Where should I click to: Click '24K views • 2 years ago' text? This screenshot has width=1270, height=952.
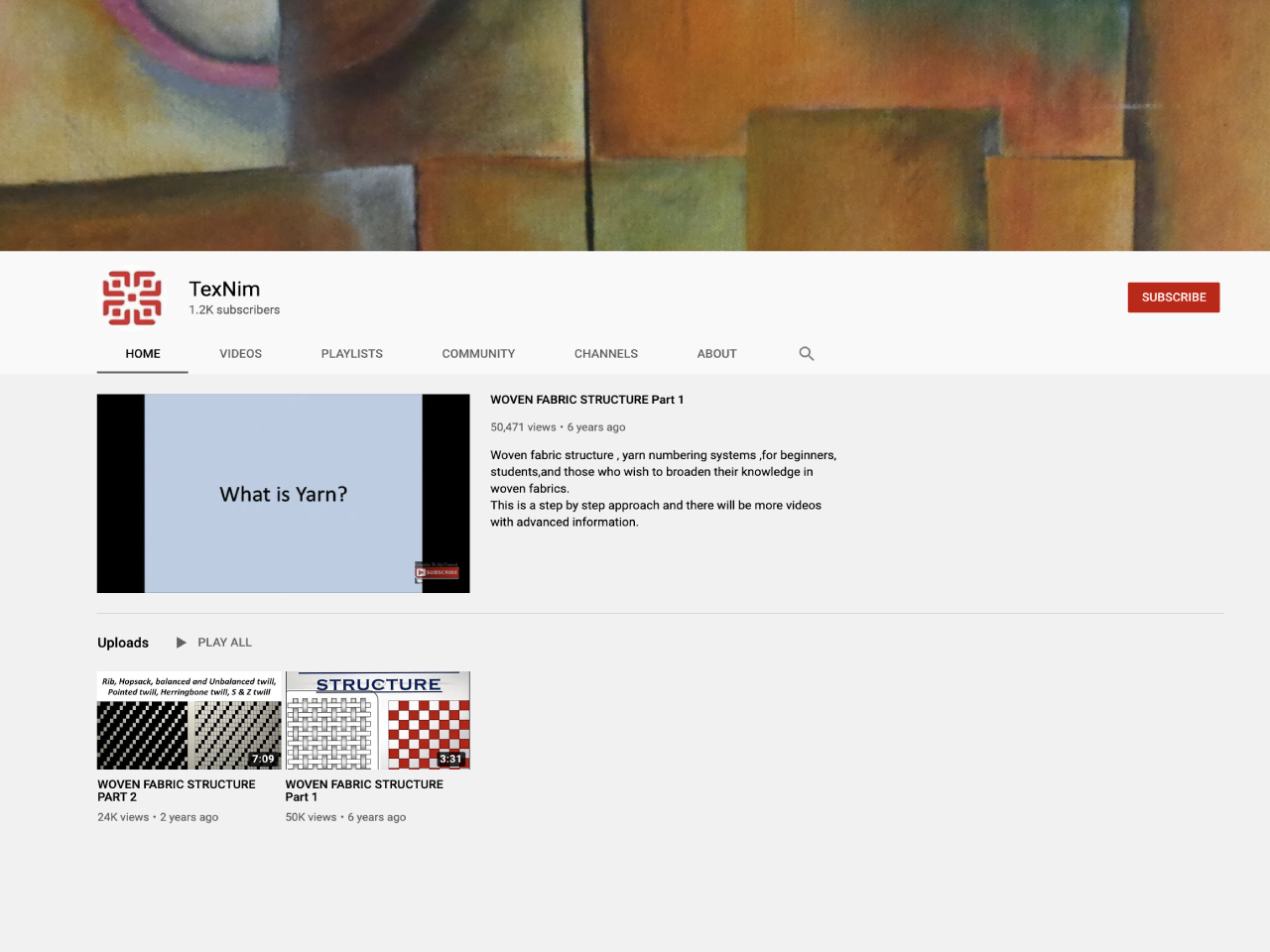[x=158, y=817]
